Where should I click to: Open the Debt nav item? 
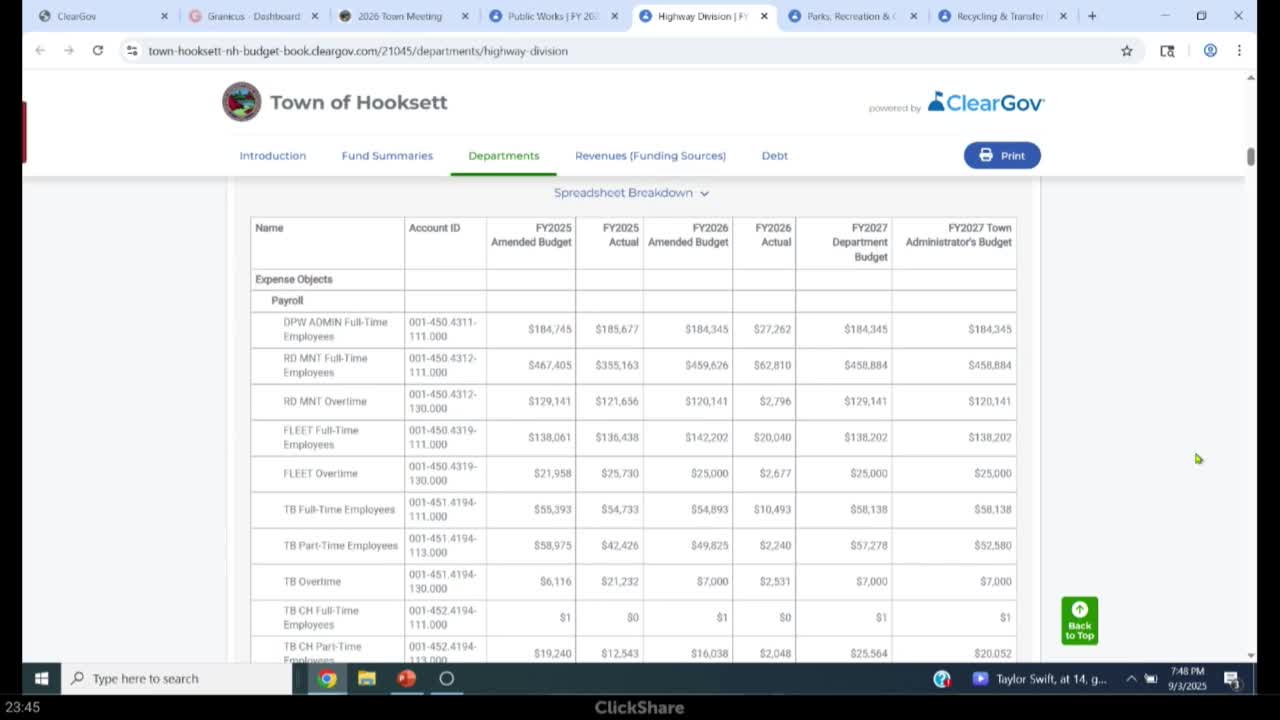pyautogui.click(x=775, y=156)
